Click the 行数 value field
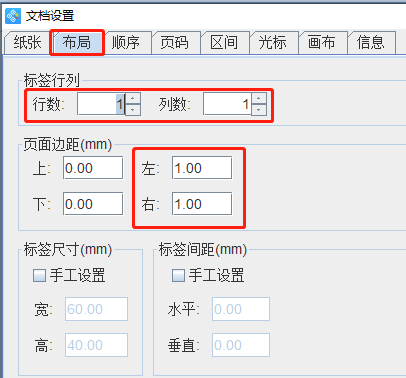 tap(101, 104)
